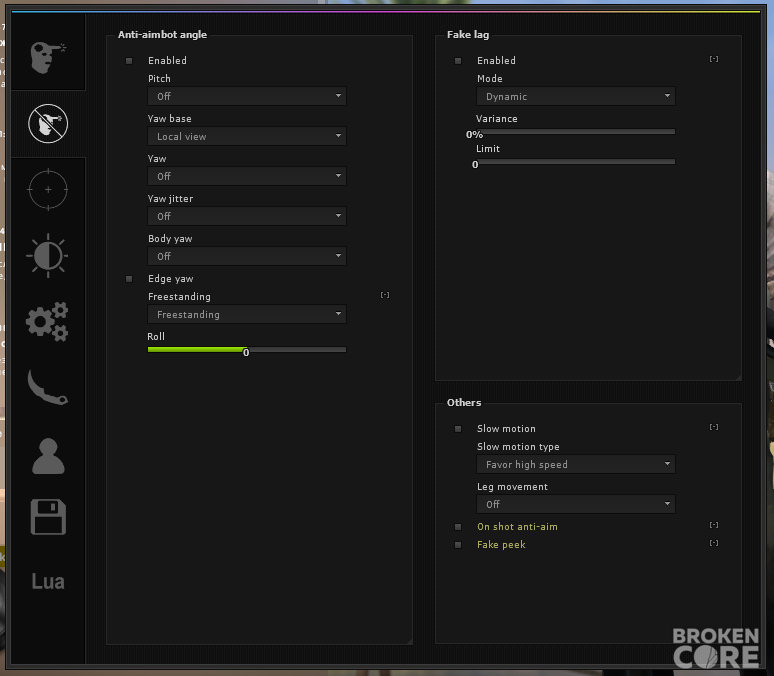Click the Slow motion label
The width and height of the screenshot is (774, 676).
[x=506, y=429]
